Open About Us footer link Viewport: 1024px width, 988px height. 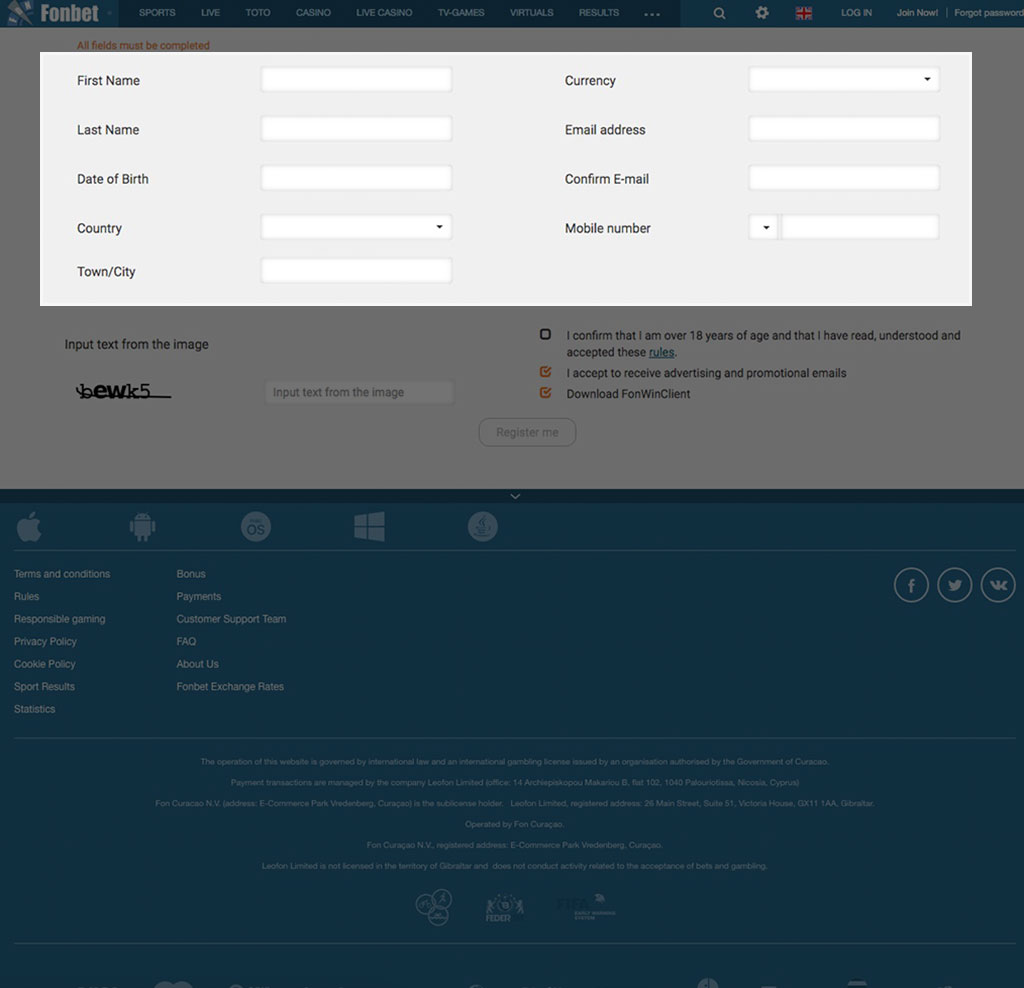(197, 663)
